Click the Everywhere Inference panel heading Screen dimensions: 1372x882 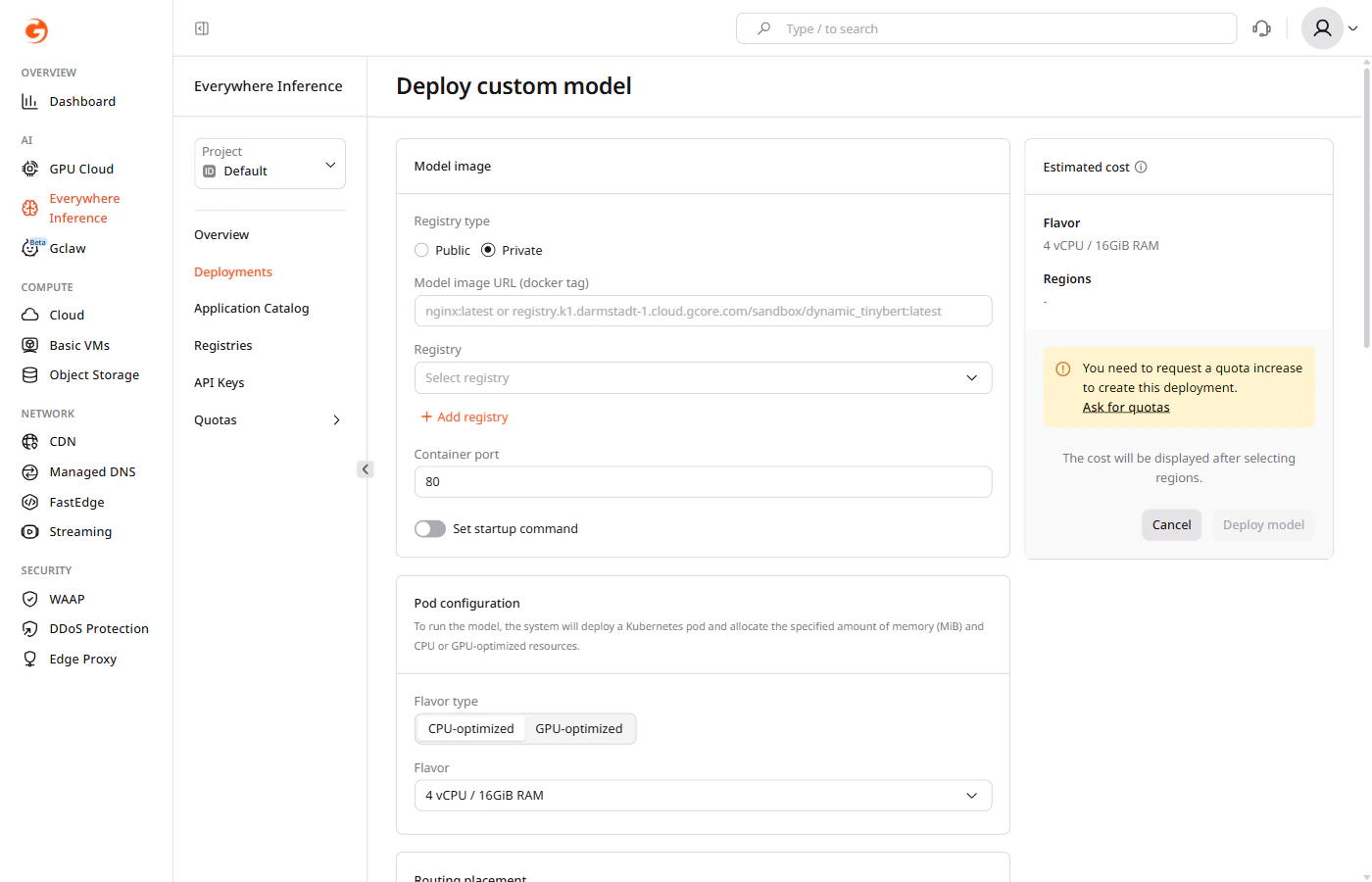269,86
